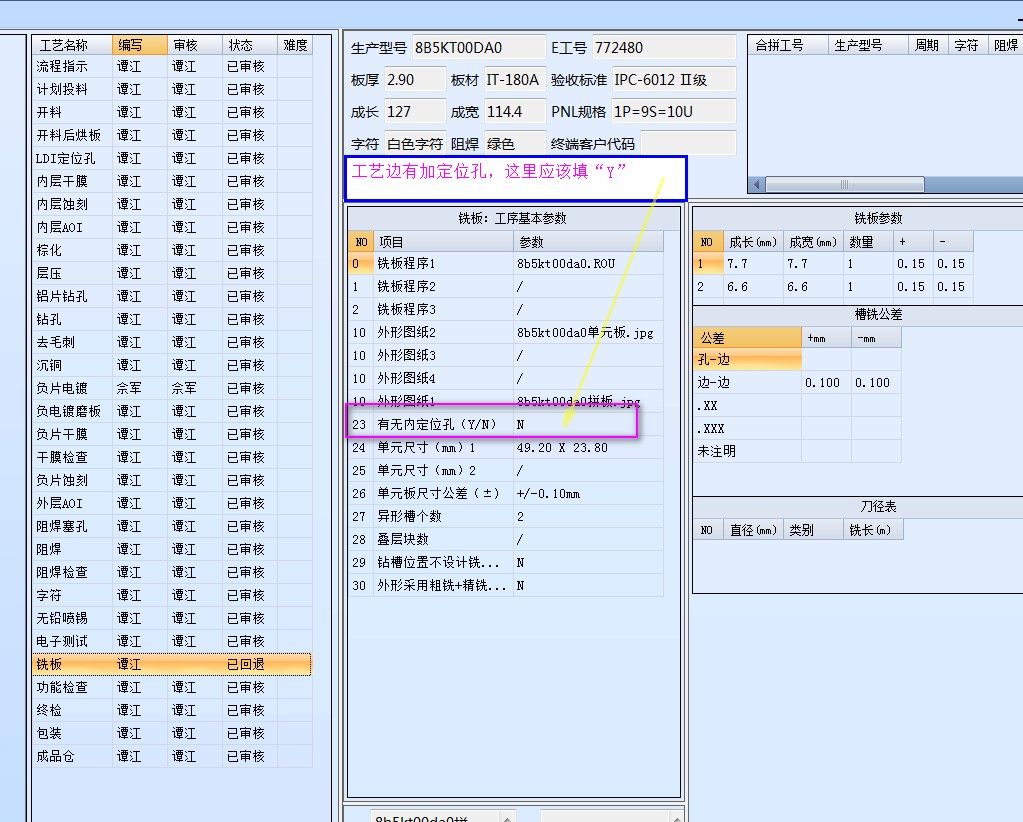Select the 铝片钻孔 process row
The height and width of the screenshot is (822, 1023).
172,296
